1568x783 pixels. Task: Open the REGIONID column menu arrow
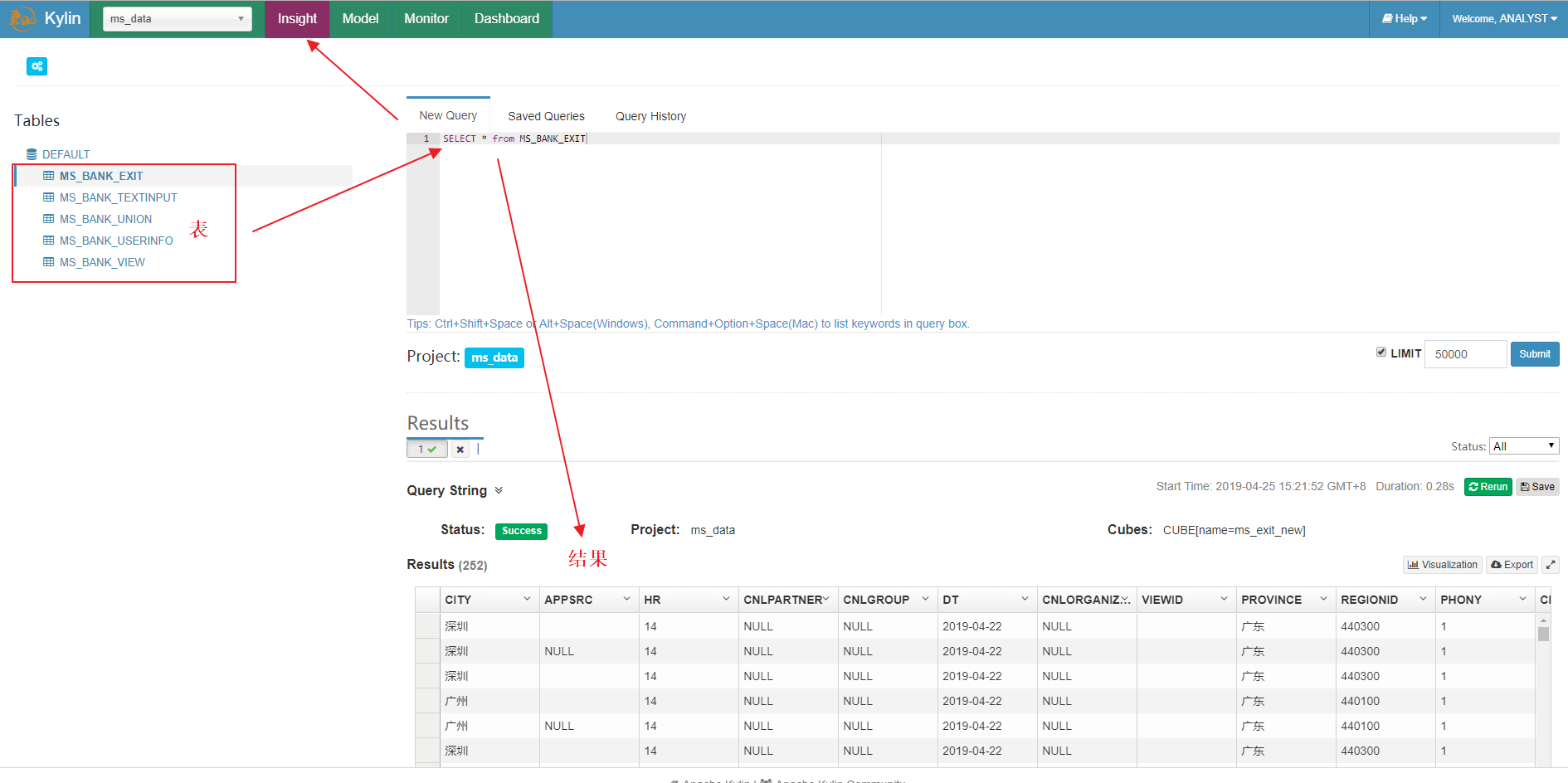[1423, 599]
